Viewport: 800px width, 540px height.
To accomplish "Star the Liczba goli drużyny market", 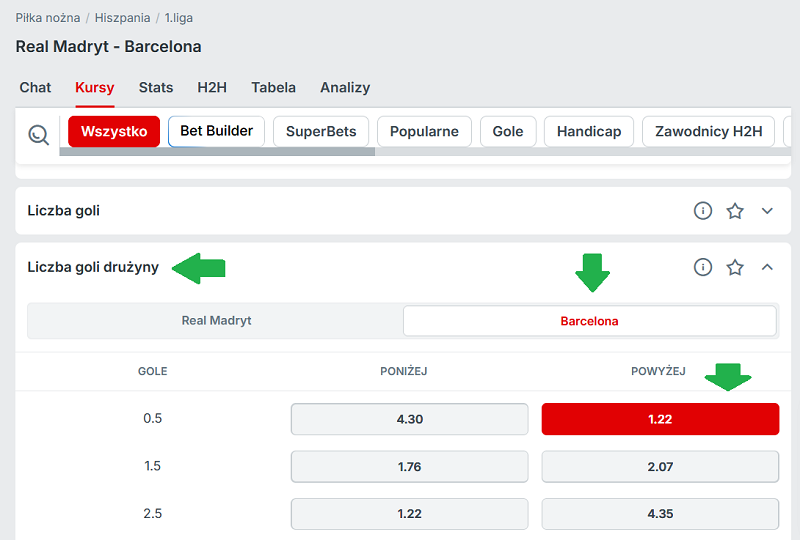I will coord(735,267).
